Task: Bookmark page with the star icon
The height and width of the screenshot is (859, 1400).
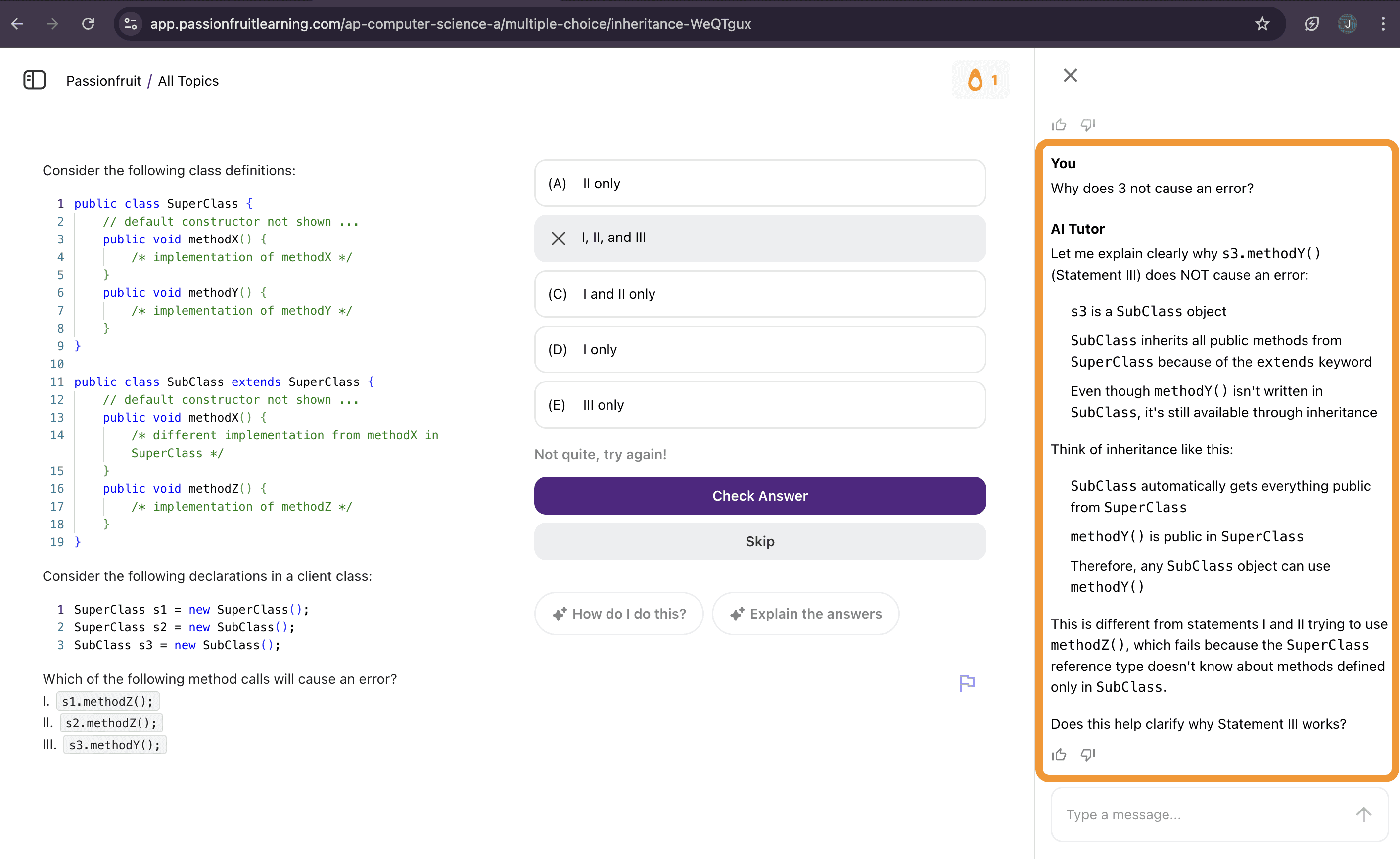Action: (x=1262, y=24)
